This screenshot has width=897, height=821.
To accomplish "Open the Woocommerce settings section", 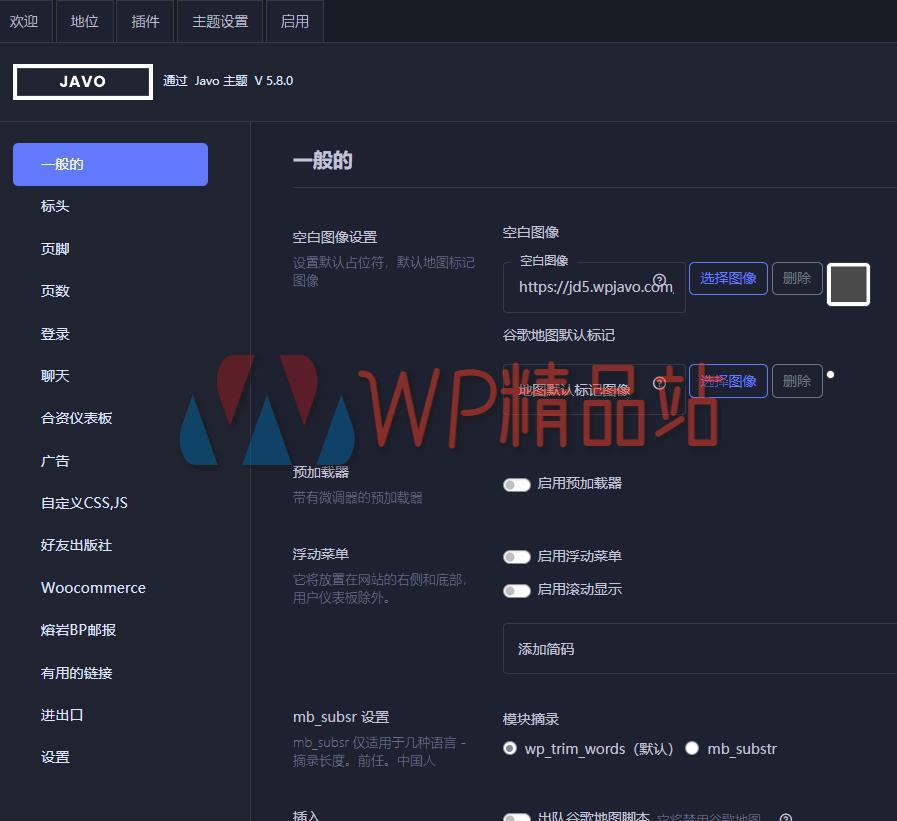I will tap(92, 587).
